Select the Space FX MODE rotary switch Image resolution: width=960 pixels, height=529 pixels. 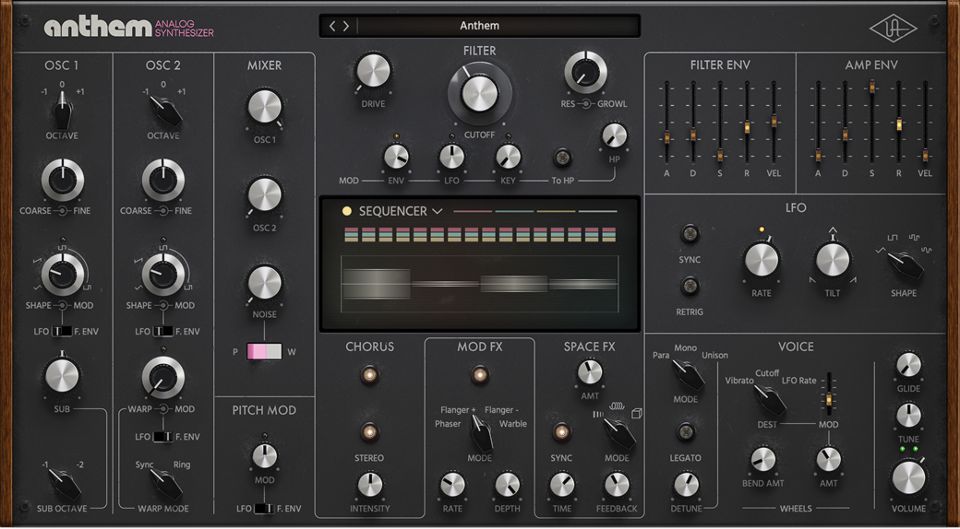pyautogui.click(x=619, y=433)
